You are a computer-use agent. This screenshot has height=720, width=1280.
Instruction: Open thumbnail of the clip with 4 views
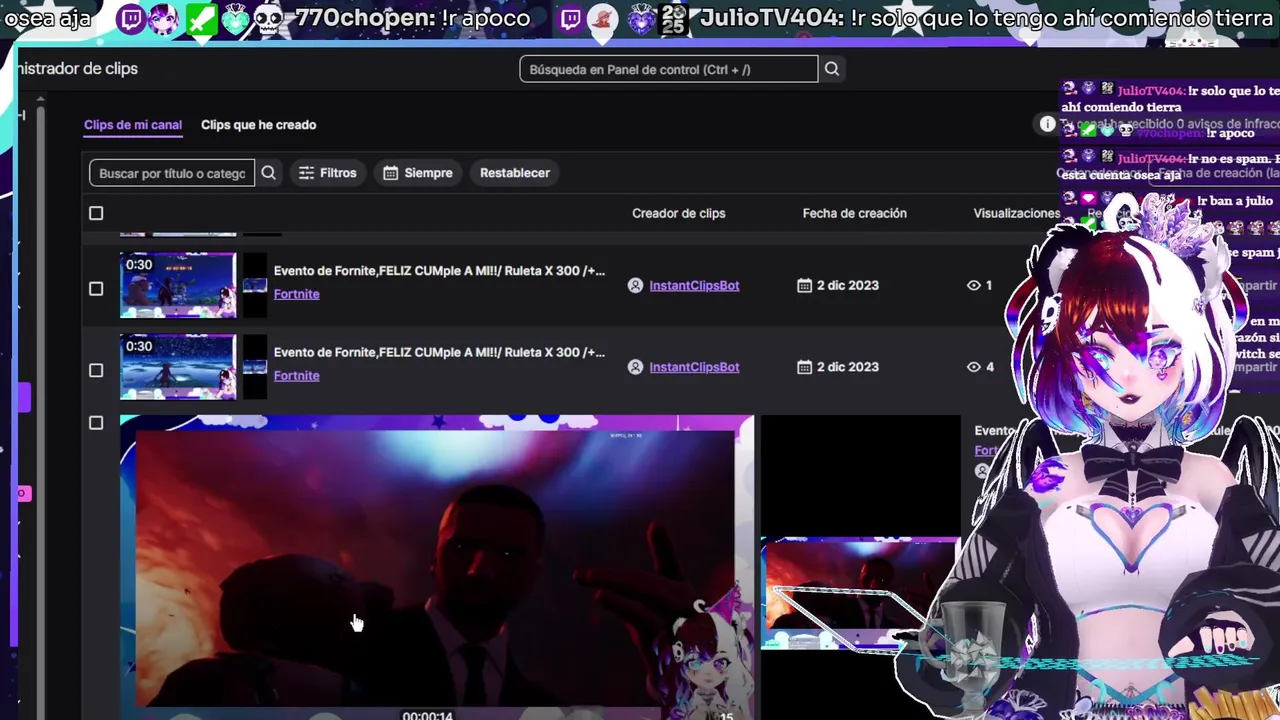coord(178,367)
